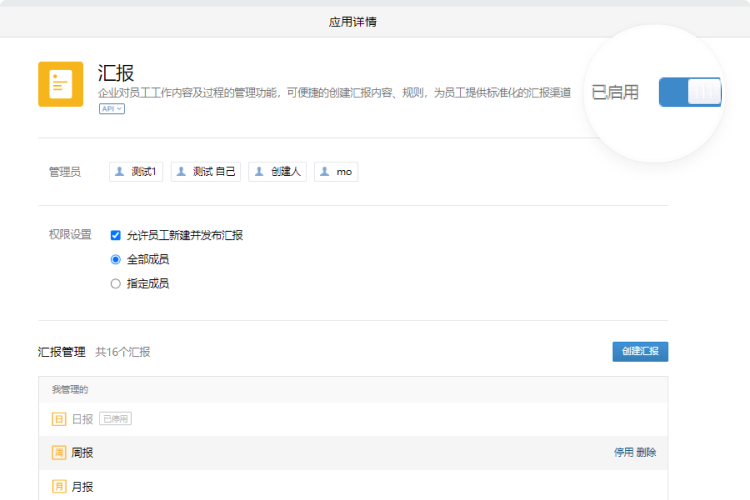
Task: Select administrator 测试1
Action: (x=136, y=172)
